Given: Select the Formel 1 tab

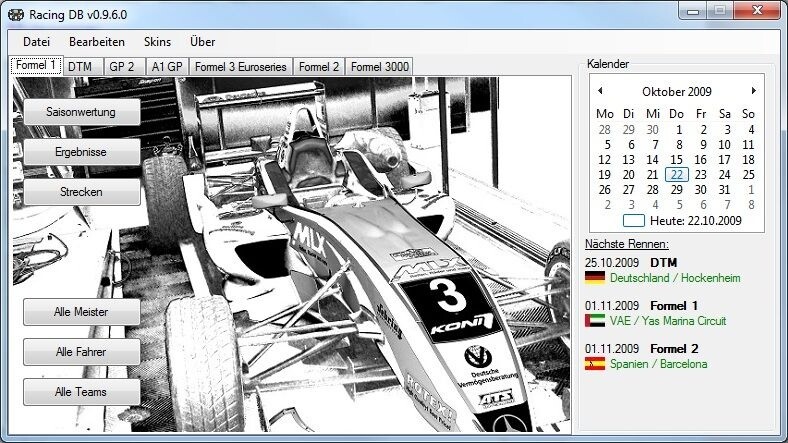Looking at the screenshot, I should [36, 65].
